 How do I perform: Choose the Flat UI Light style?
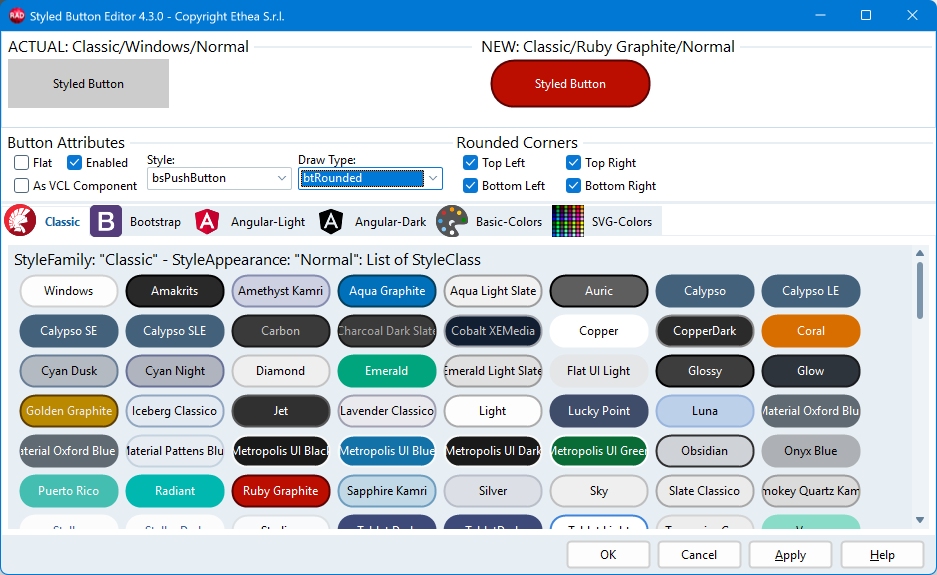pyautogui.click(x=599, y=371)
